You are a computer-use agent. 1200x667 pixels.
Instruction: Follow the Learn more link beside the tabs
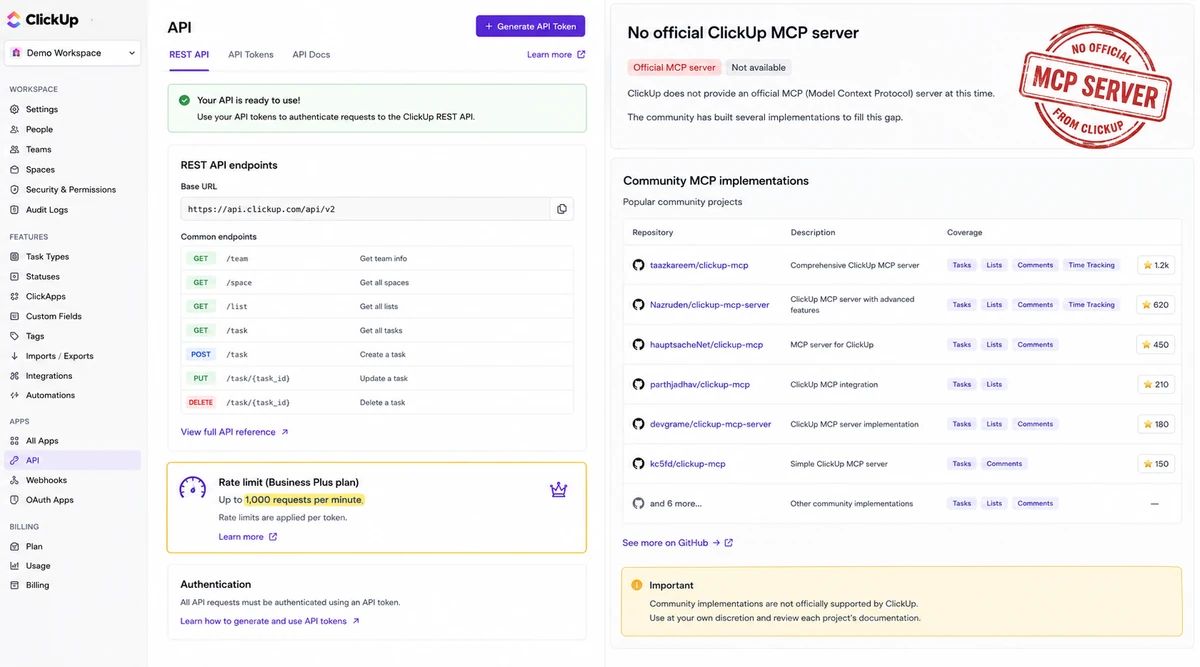pyautogui.click(x=556, y=55)
